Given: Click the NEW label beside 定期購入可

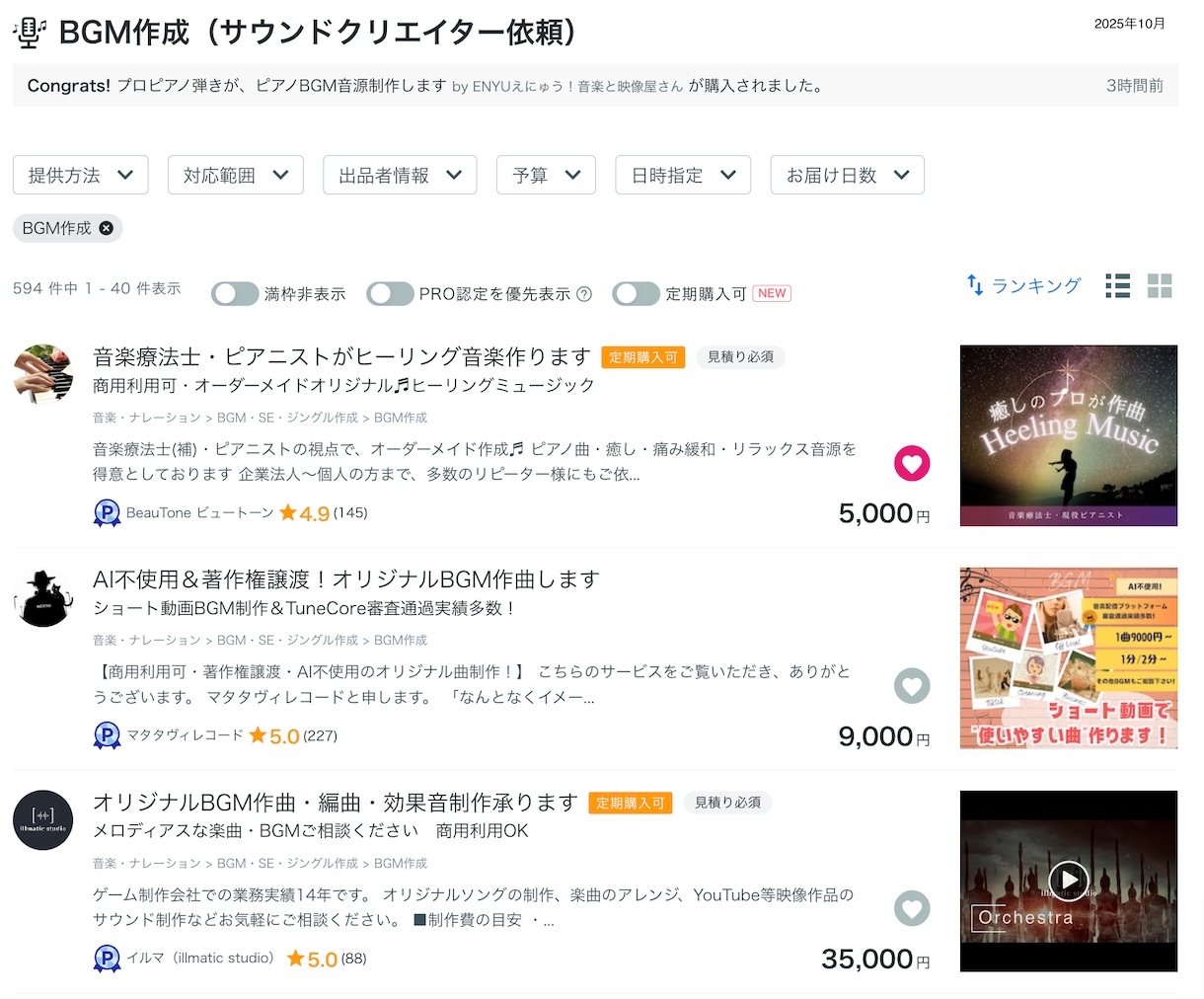Looking at the screenshot, I should point(772,294).
